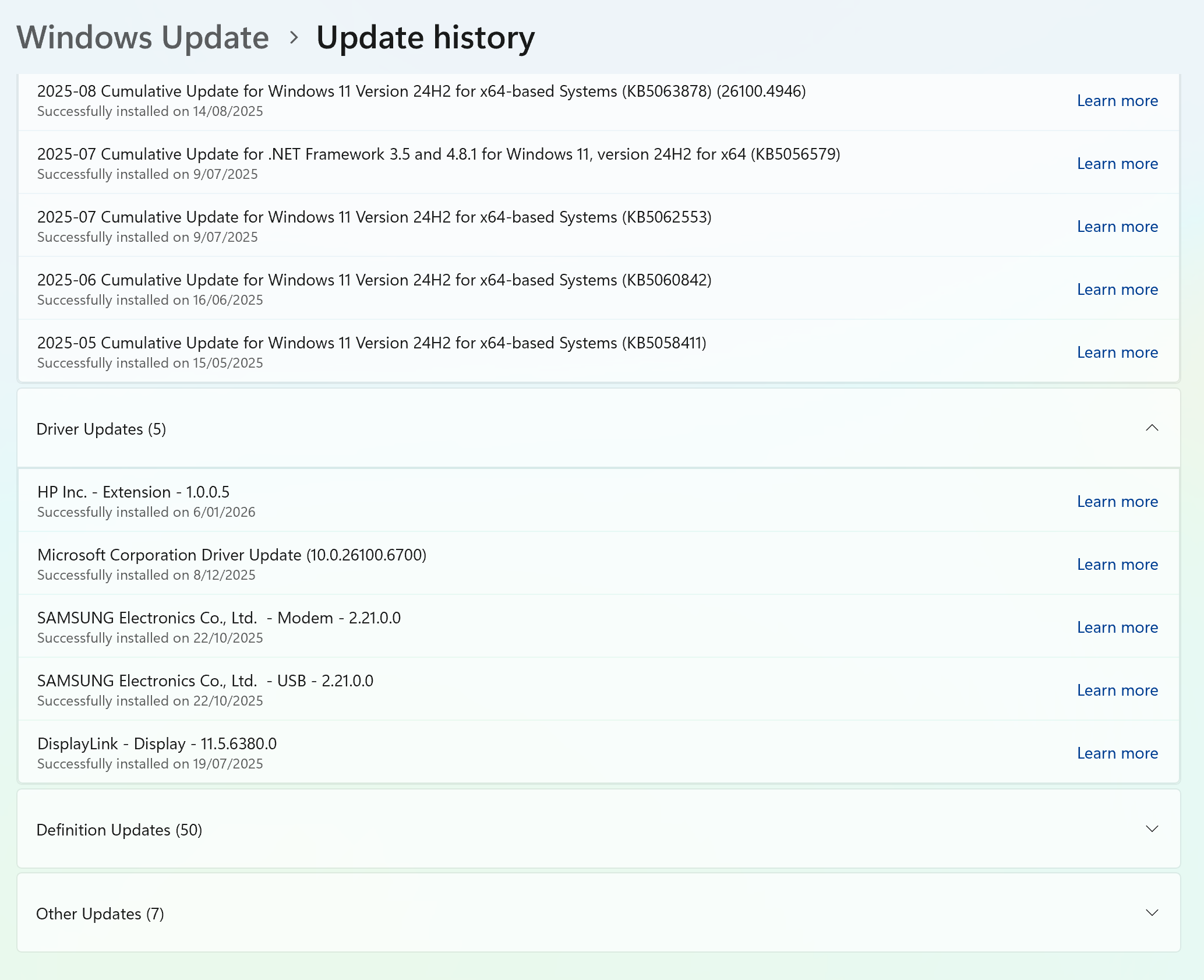Click the Driver Updates (5) header label
1204x980 pixels.
[x=101, y=429]
